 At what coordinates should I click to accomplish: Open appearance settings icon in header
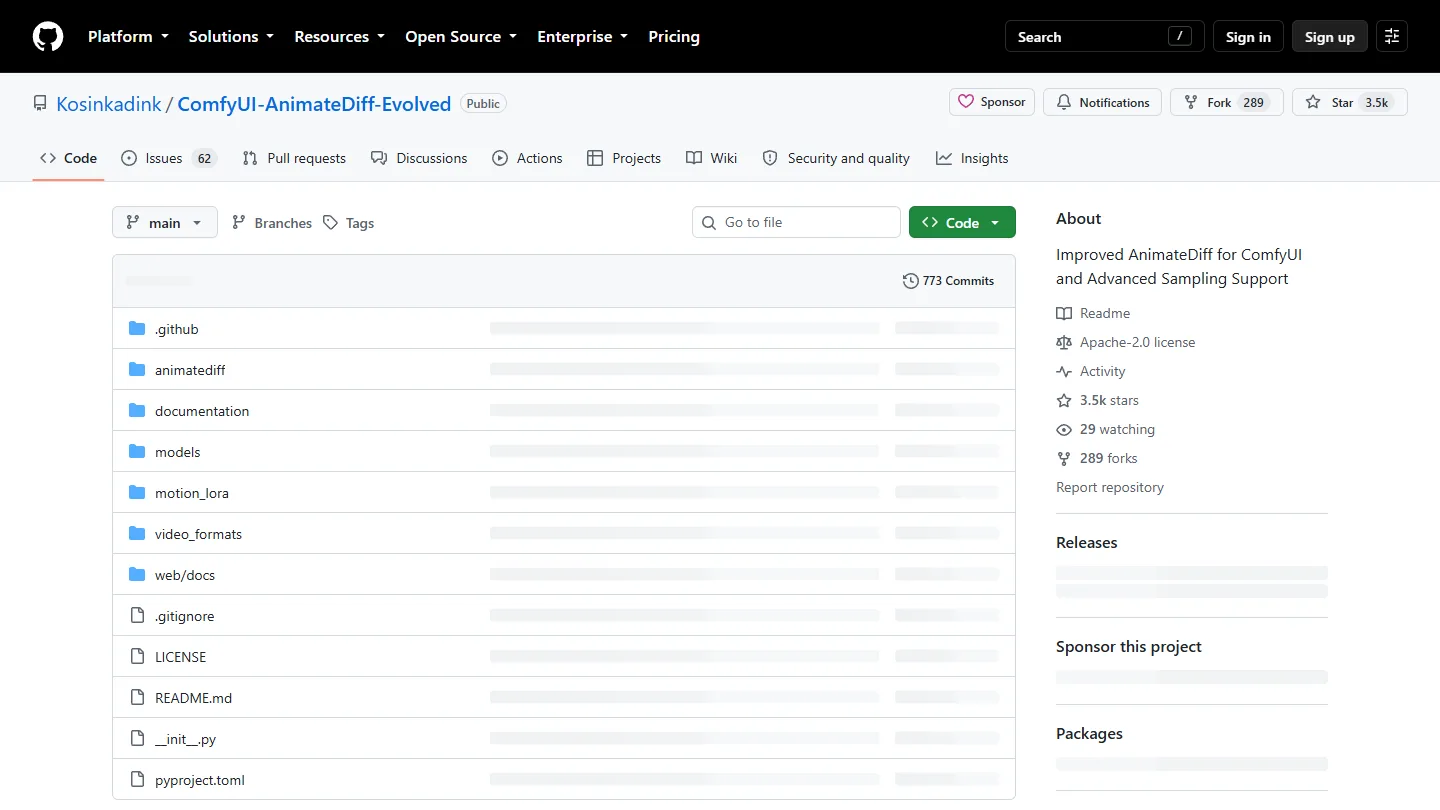[1392, 37]
